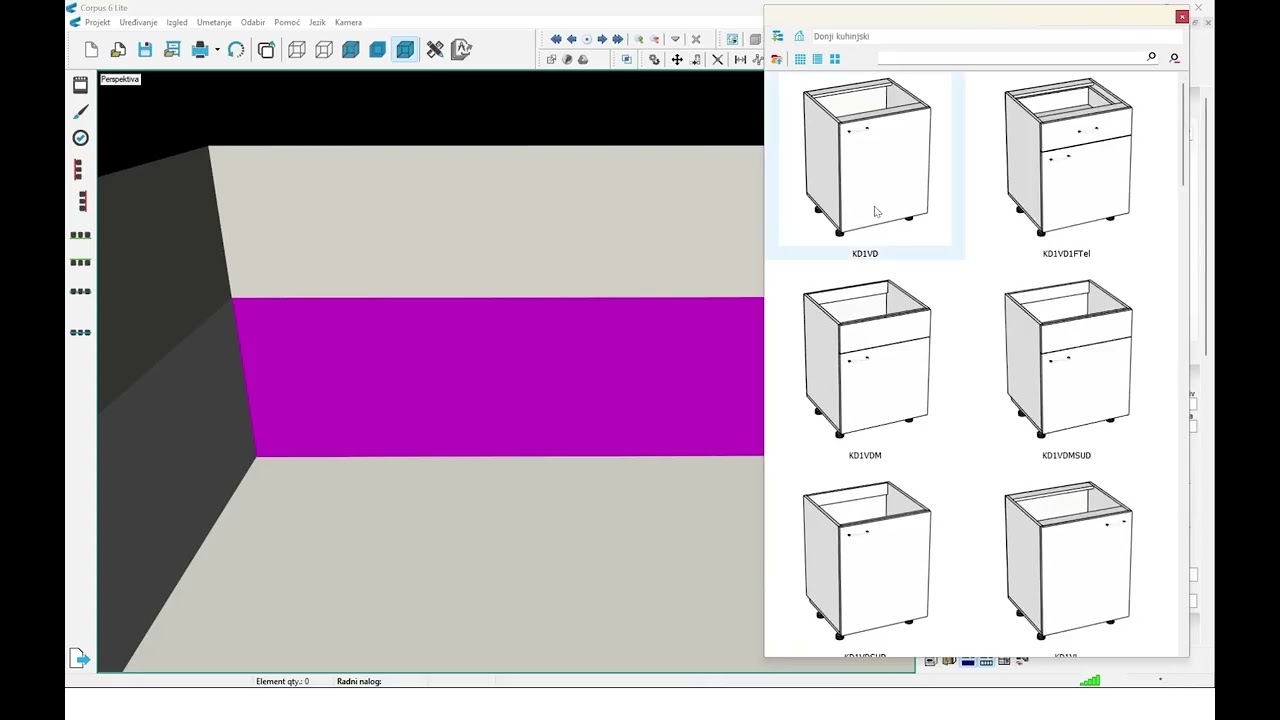1280x720 pixels.
Task: Click the Perspektiva view label
Action: (120, 79)
